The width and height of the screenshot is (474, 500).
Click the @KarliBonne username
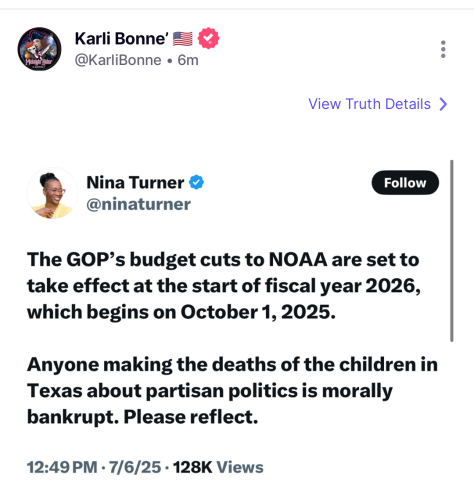[118, 60]
